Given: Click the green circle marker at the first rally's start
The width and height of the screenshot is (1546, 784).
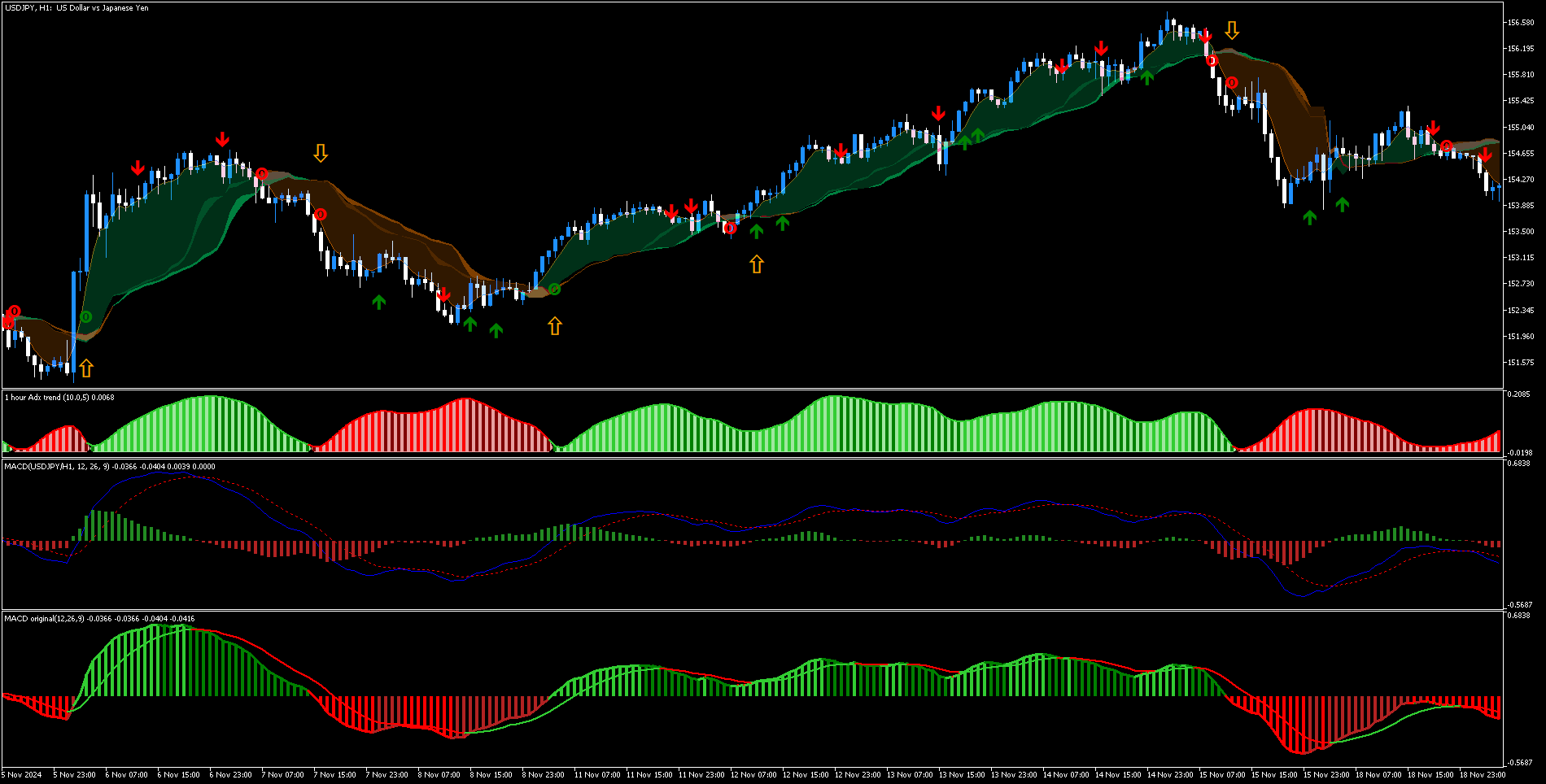Looking at the screenshot, I should (86, 316).
